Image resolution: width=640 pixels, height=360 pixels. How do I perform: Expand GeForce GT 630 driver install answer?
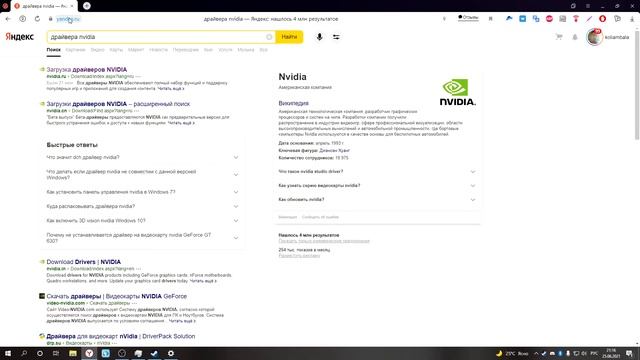(x=142, y=238)
